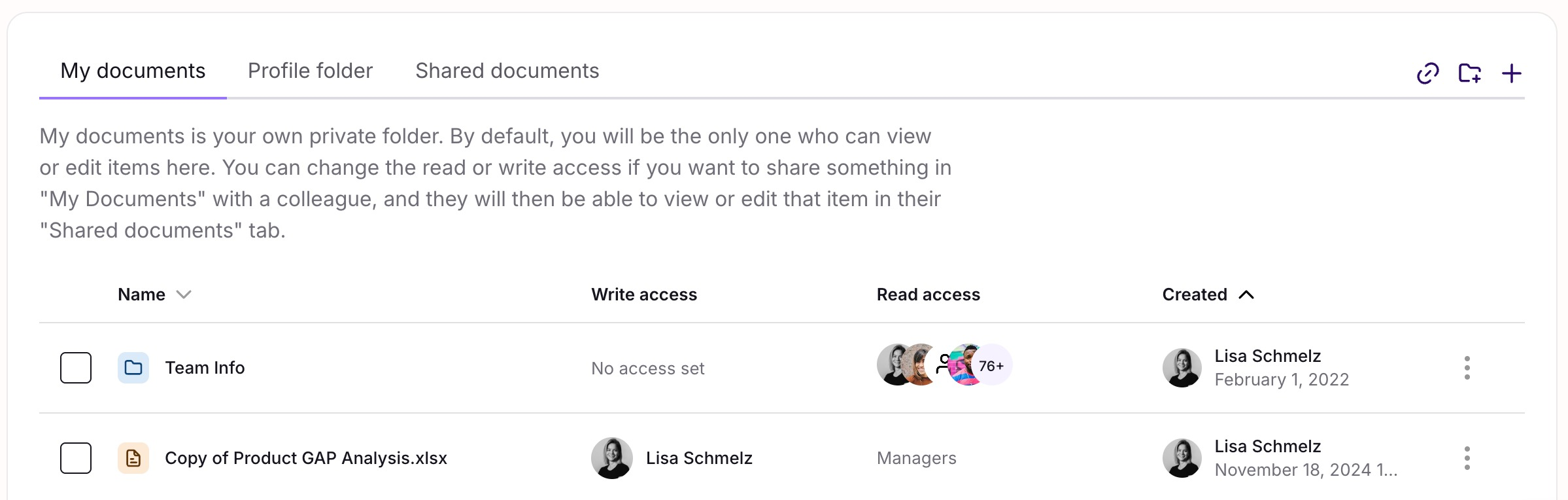This screenshot has width=1568, height=500.
Task: Switch to the Shared documents tab
Action: pyautogui.click(x=507, y=71)
